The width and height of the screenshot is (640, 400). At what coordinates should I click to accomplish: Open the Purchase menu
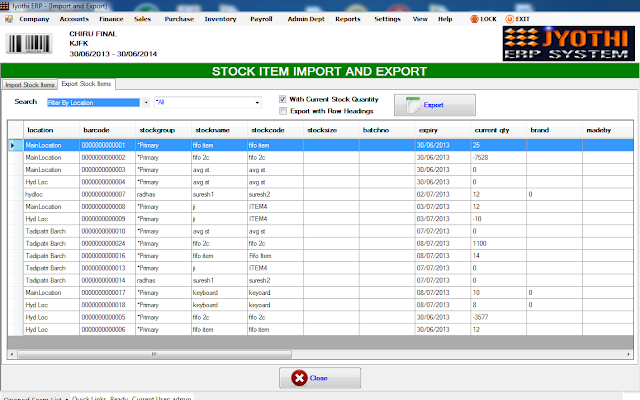click(179, 19)
